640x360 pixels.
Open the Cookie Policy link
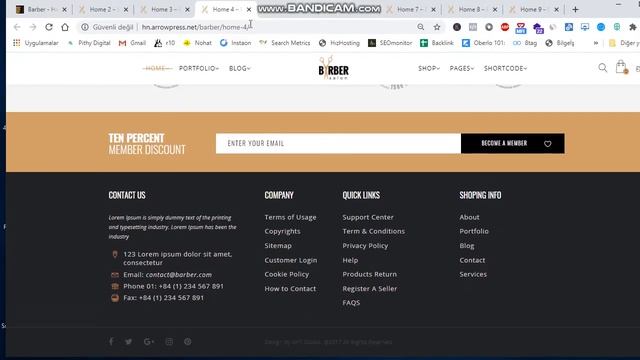pyautogui.click(x=287, y=274)
